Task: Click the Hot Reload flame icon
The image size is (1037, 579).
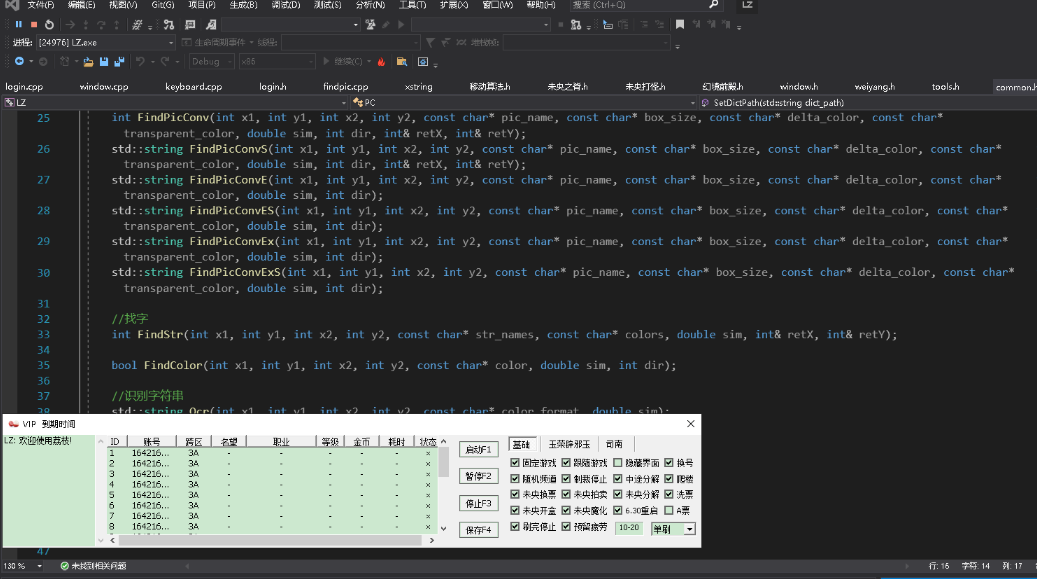Action: (x=382, y=62)
